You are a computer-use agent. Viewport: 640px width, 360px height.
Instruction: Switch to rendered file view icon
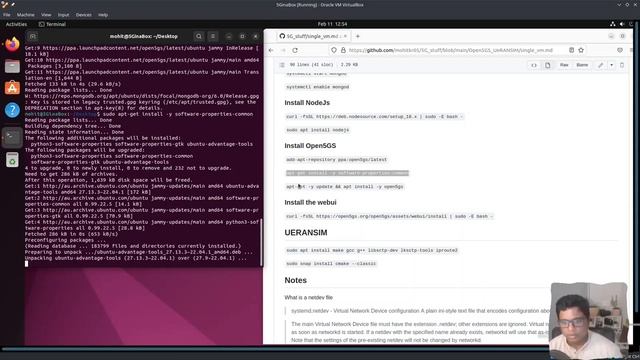click(x=547, y=65)
